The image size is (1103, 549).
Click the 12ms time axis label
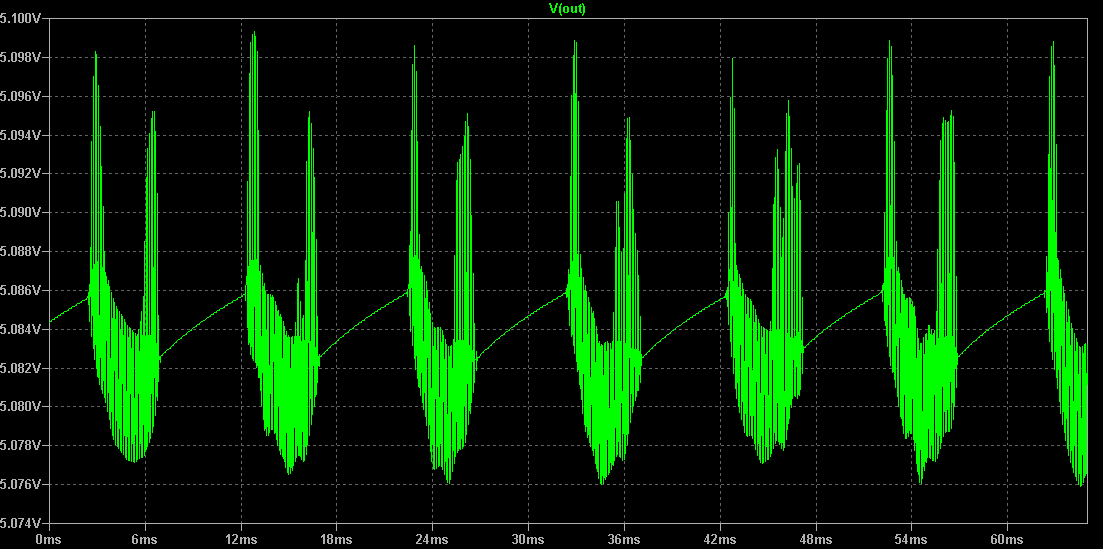point(241,540)
